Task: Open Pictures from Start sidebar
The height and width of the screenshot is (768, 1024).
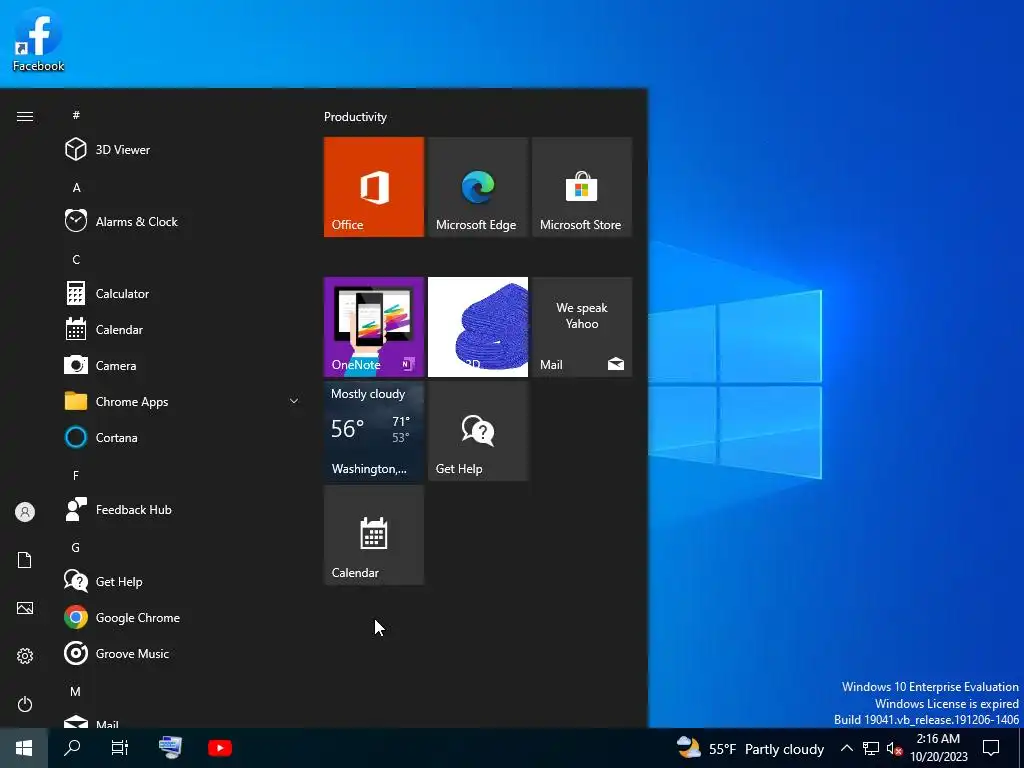Action: (25, 608)
